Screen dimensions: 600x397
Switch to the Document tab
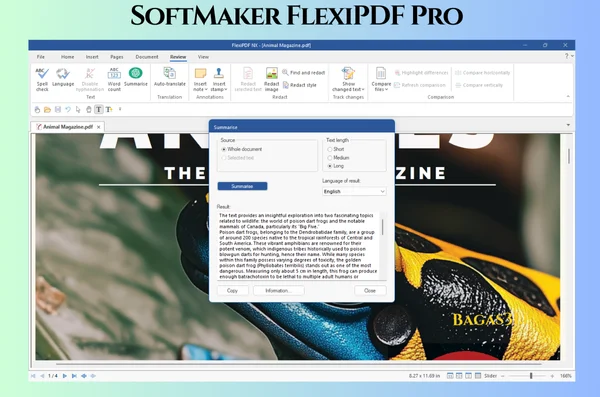click(147, 57)
